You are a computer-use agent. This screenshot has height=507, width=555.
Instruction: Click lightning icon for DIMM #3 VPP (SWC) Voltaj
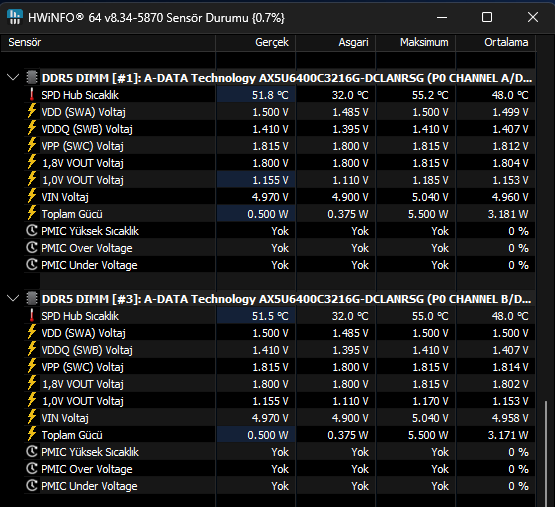32,366
